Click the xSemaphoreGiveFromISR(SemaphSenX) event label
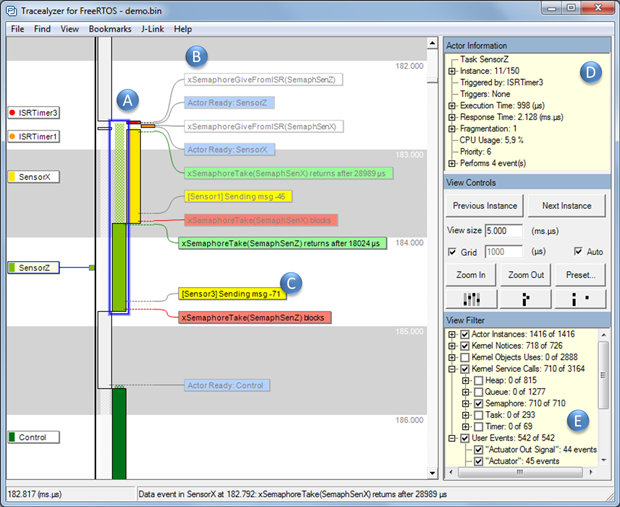The width and height of the screenshot is (620, 507). pyautogui.click(x=264, y=127)
